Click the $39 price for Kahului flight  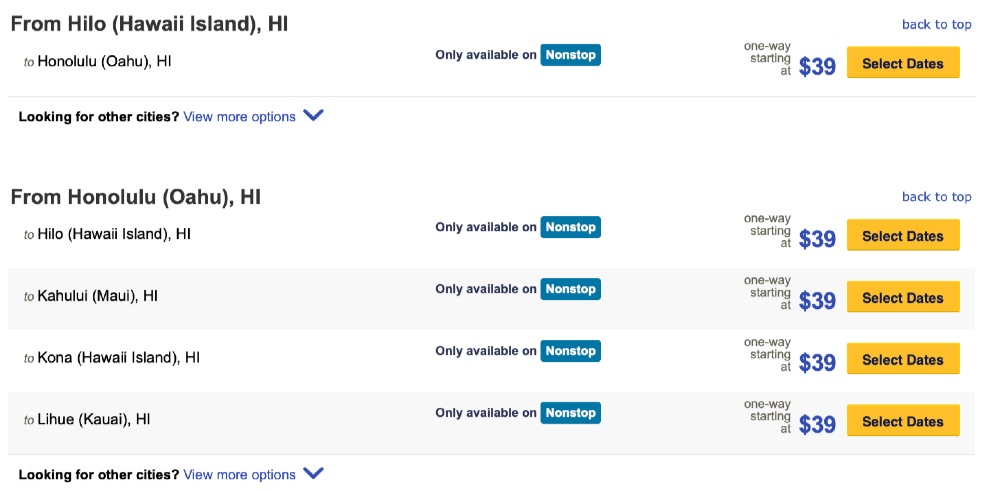point(817,301)
